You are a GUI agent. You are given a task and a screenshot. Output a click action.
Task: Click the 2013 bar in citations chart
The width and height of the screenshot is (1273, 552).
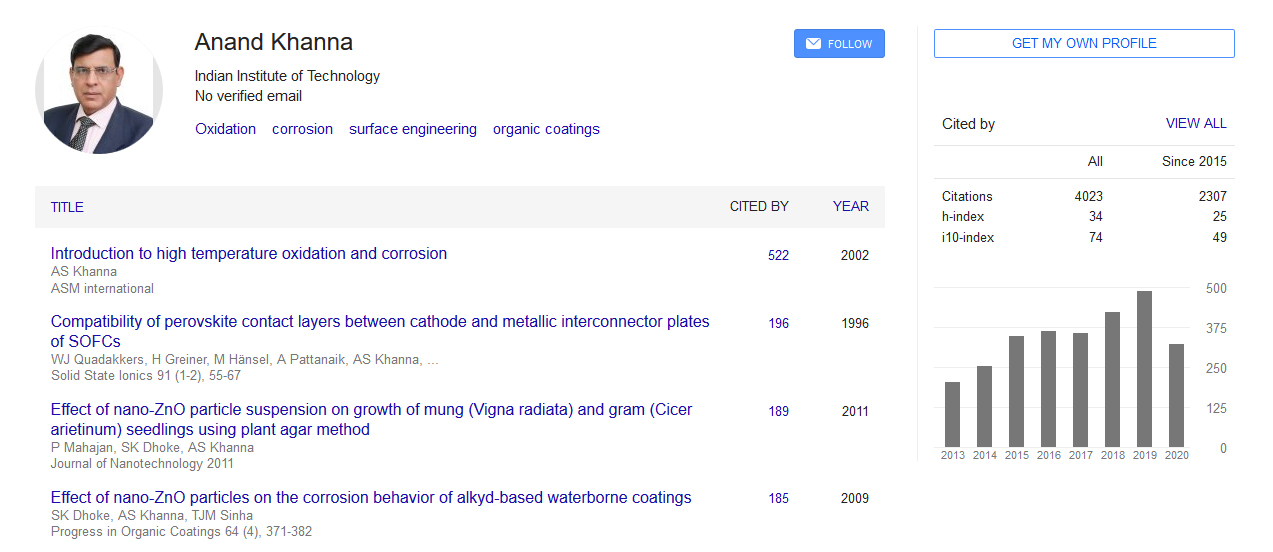[952, 414]
